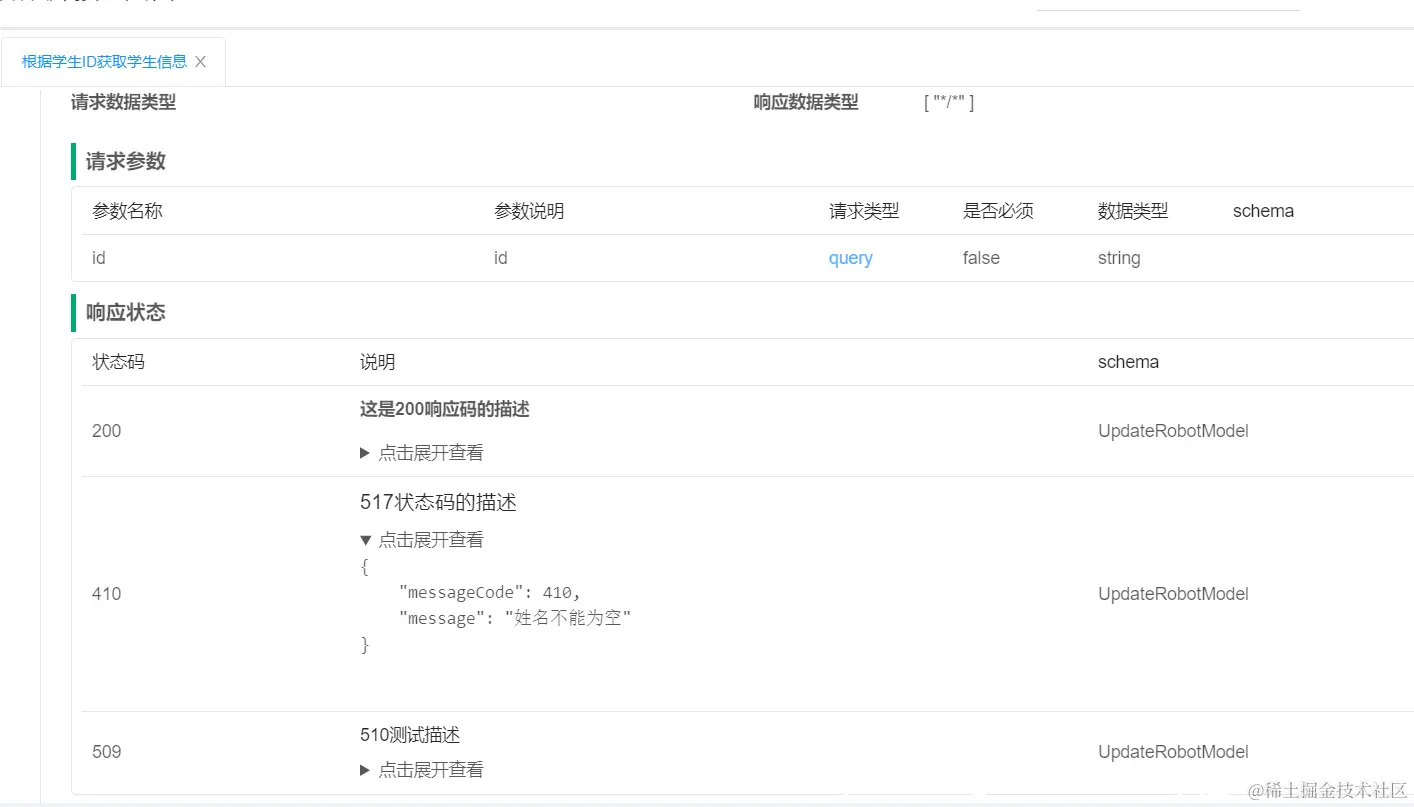Expand 点击展开查看 under status code 200
Screen dimensions: 1414x807
[430, 452]
